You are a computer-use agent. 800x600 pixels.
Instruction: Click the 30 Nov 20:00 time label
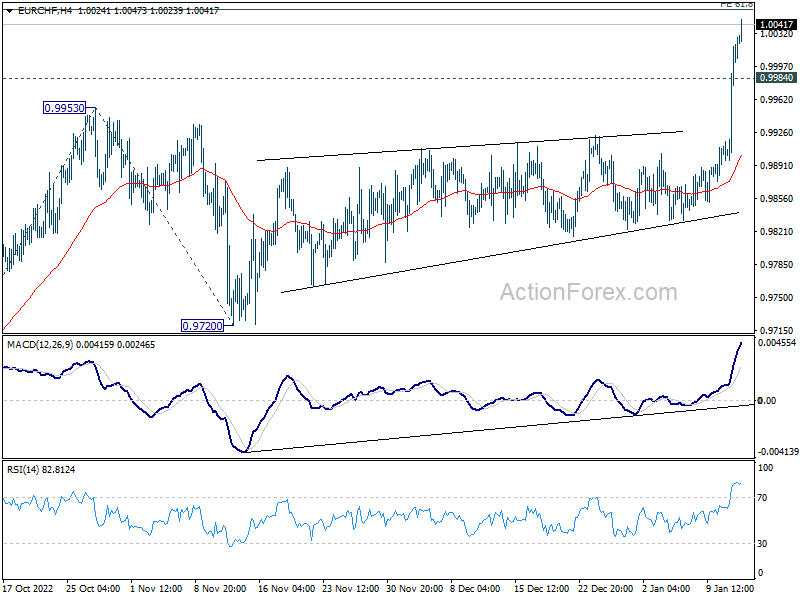414,588
